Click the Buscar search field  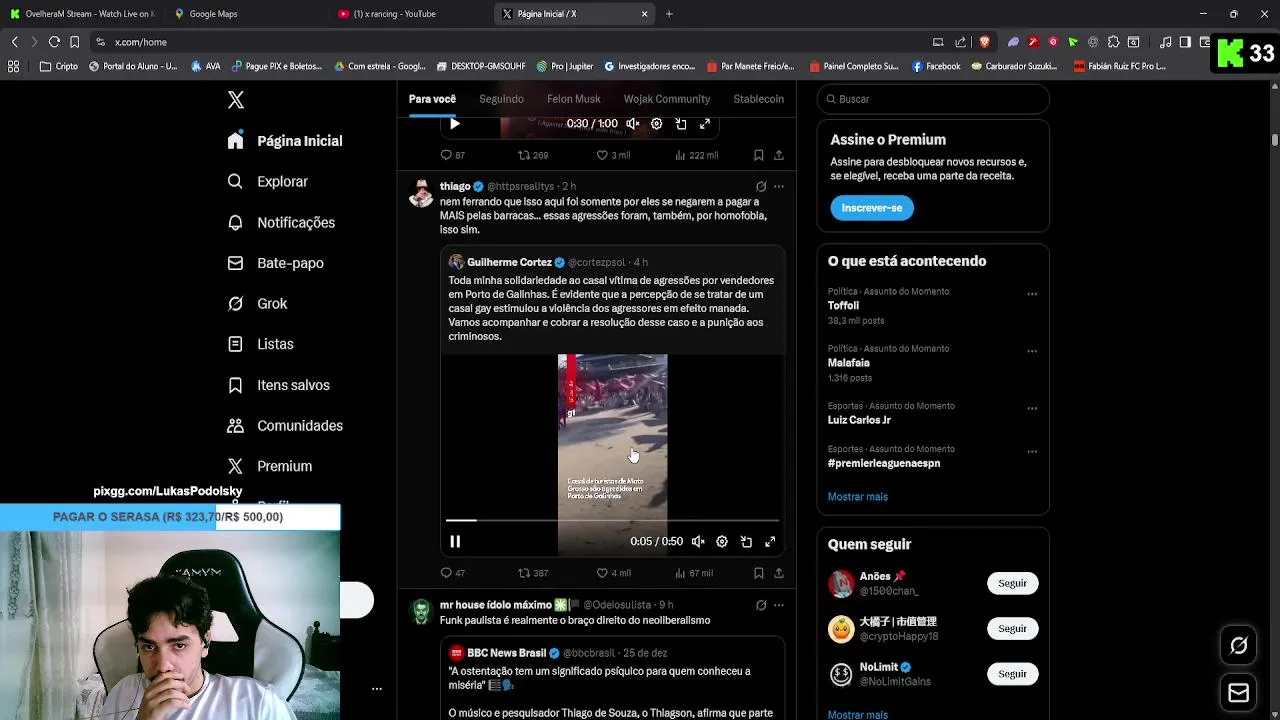pyautogui.click(x=933, y=99)
